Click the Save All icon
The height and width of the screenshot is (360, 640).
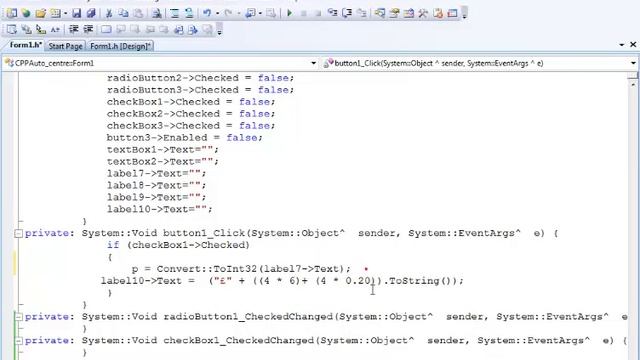click(x=91, y=13)
